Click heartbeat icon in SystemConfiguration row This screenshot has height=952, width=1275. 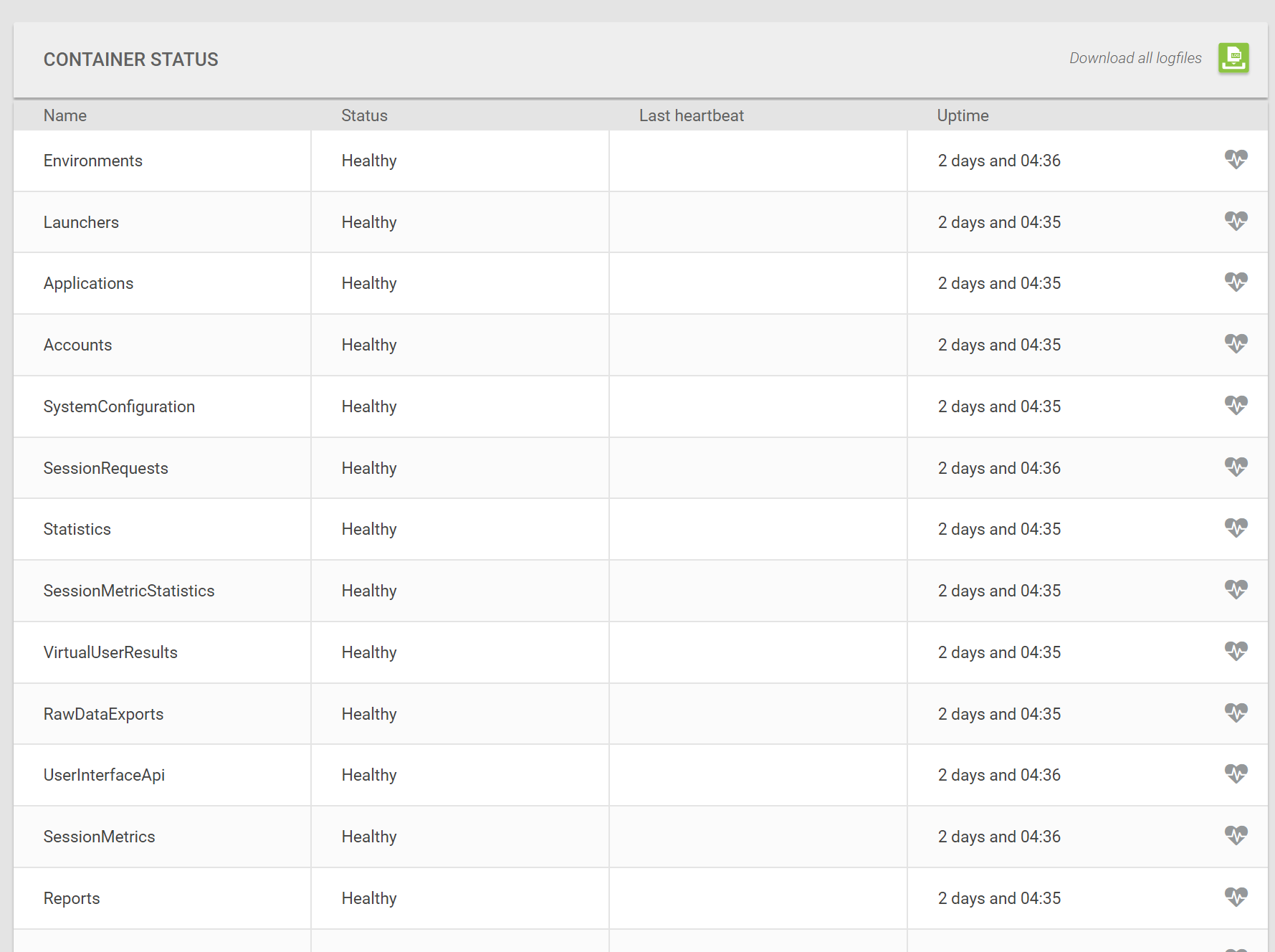tap(1236, 405)
